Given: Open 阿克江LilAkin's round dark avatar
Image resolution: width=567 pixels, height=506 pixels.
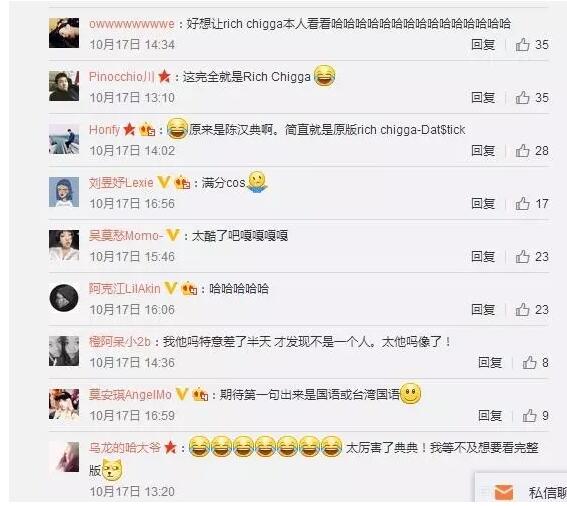Looking at the screenshot, I should click(64, 298).
